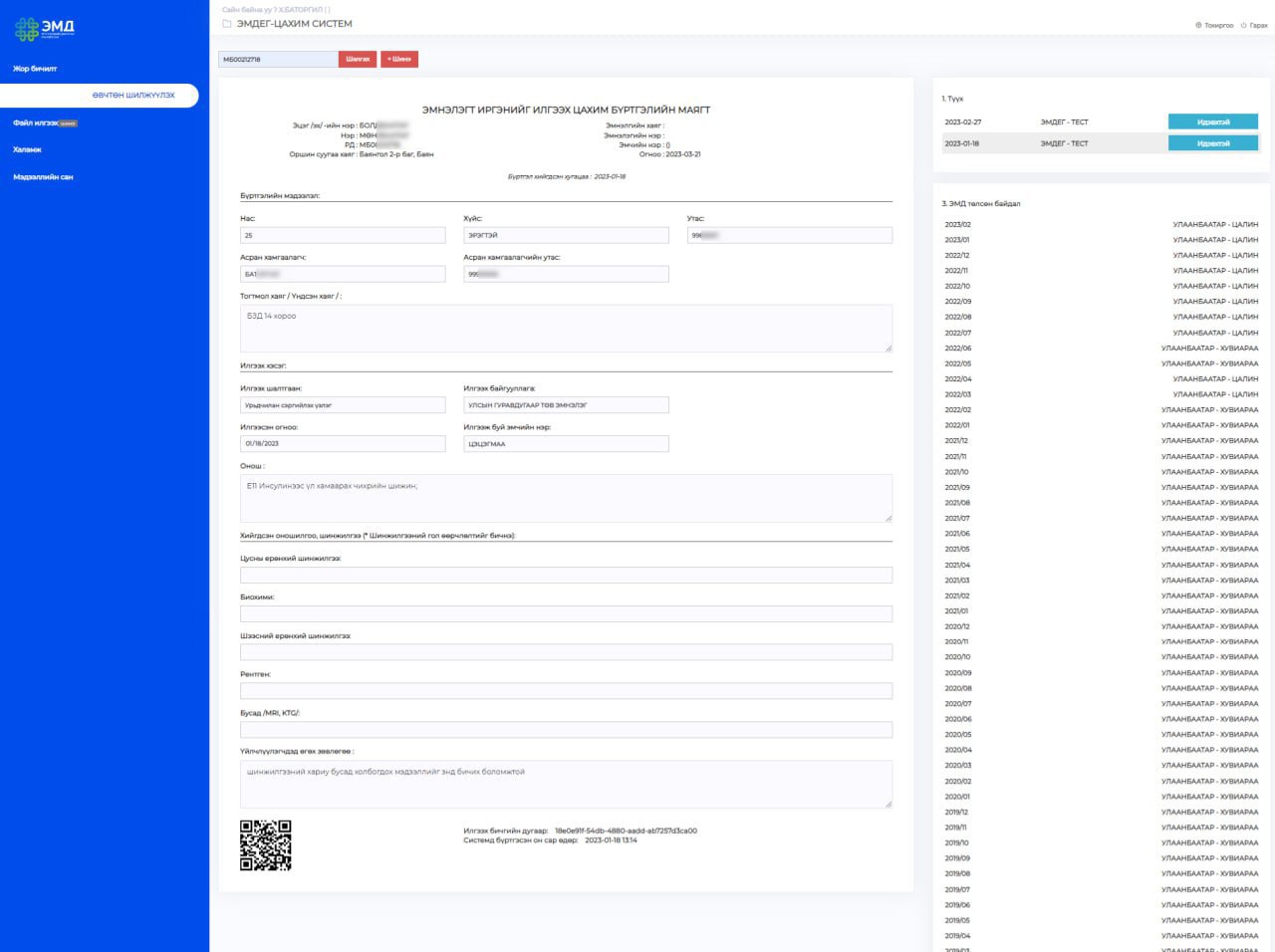This screenshot has width=1275, height=952.
Task: Open Мэдээллийн сан sidebar item
Action: [x=43, y=177]
